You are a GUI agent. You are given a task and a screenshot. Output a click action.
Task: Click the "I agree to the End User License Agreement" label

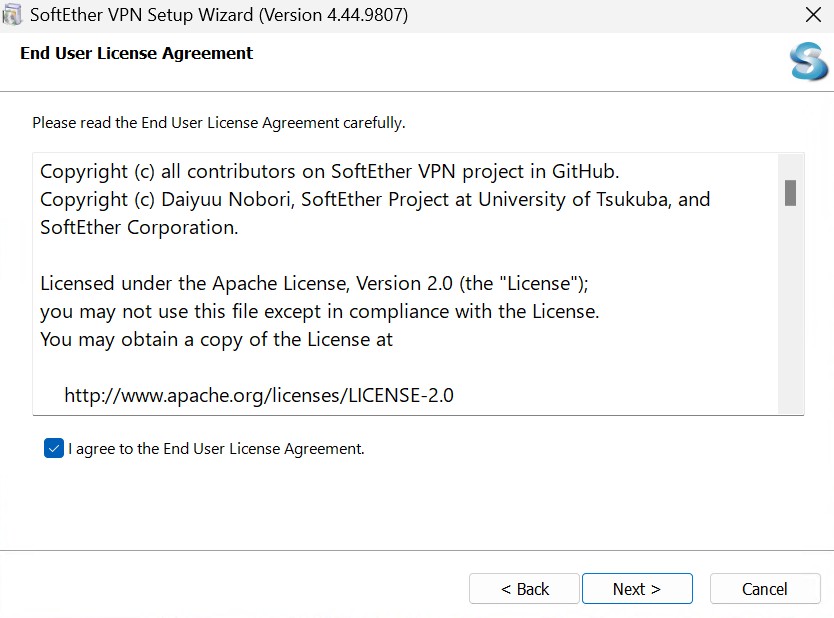pyautogui.click(x=216, y=449)
